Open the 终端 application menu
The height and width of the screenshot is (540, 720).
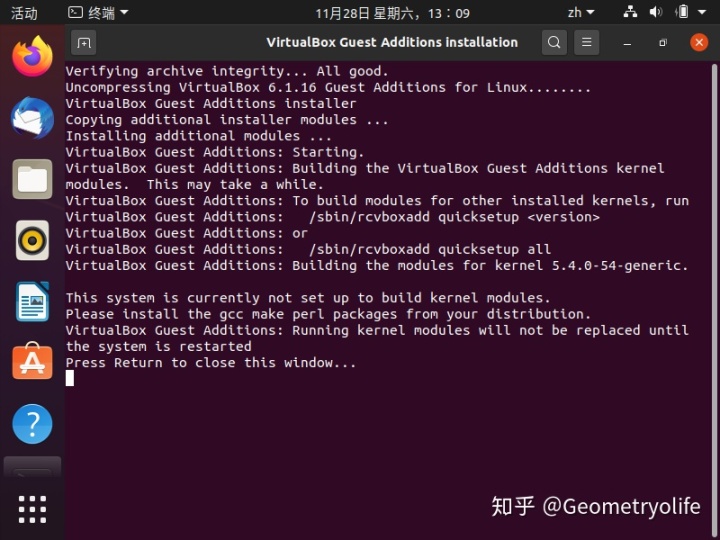coord(98,12)
